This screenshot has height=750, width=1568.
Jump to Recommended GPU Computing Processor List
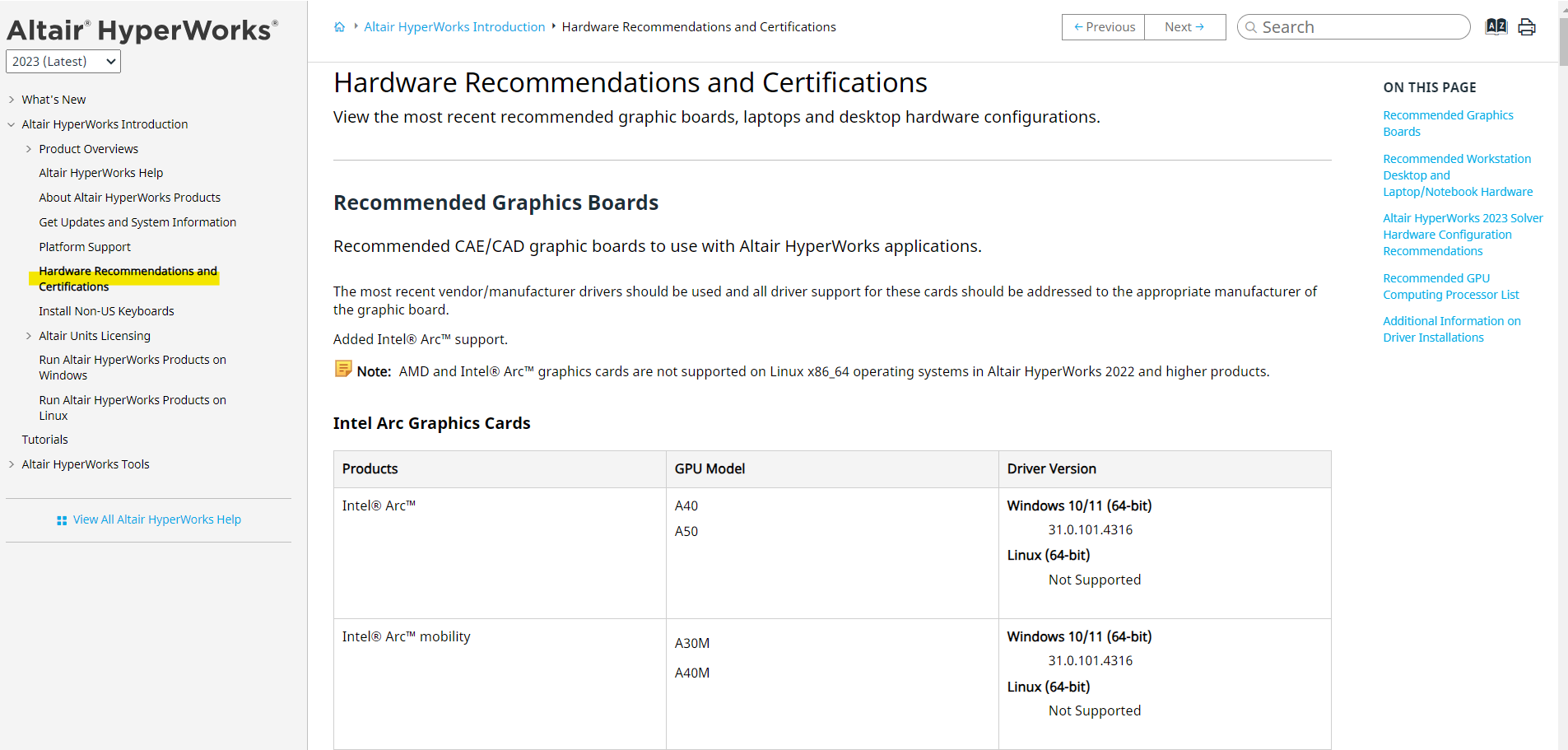1450,286
